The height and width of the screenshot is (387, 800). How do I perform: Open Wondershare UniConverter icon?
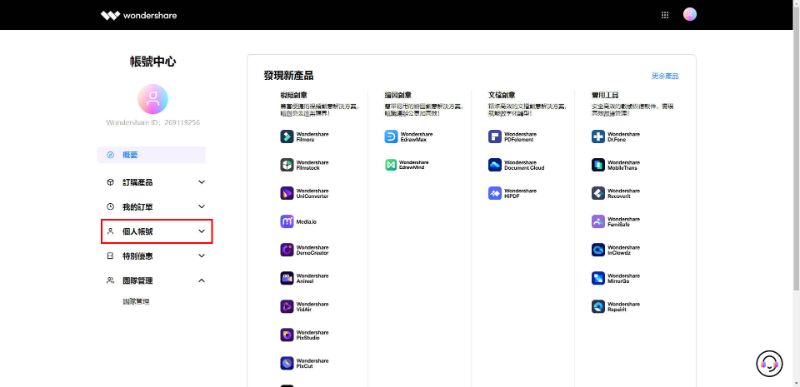[x=287, y=193]
